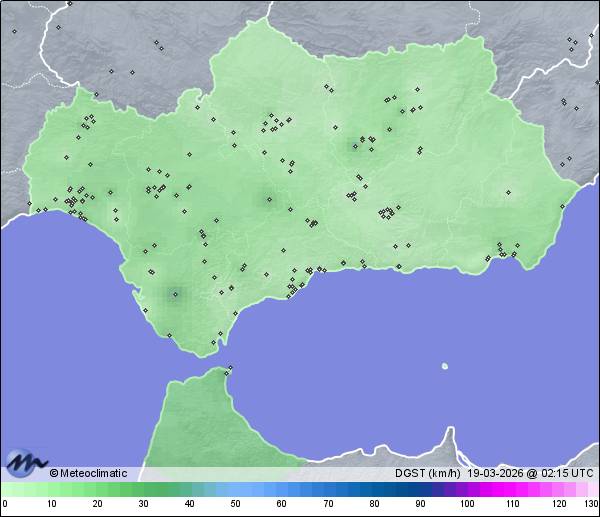Click the dark green gust hotspot in southwest Andalusia
The height and width of the screenshot is (517, 600).
coord(176,293)
